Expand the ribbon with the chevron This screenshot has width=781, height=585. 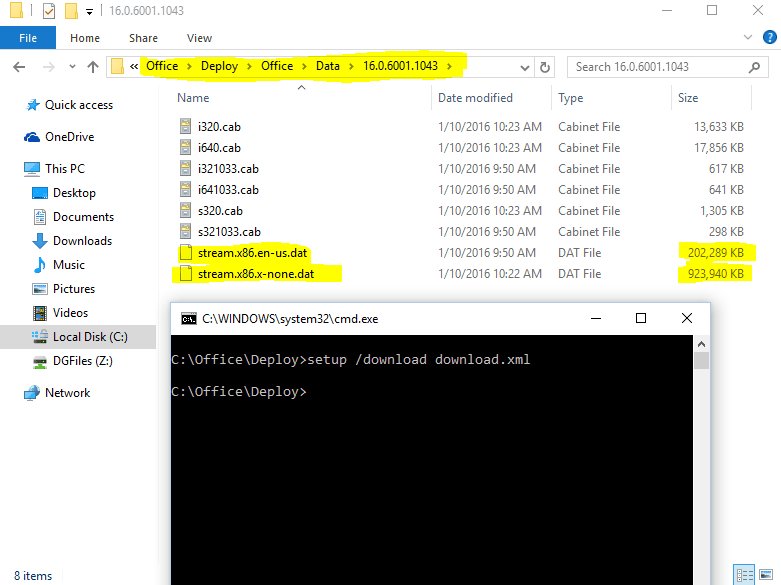coord(748,37)
